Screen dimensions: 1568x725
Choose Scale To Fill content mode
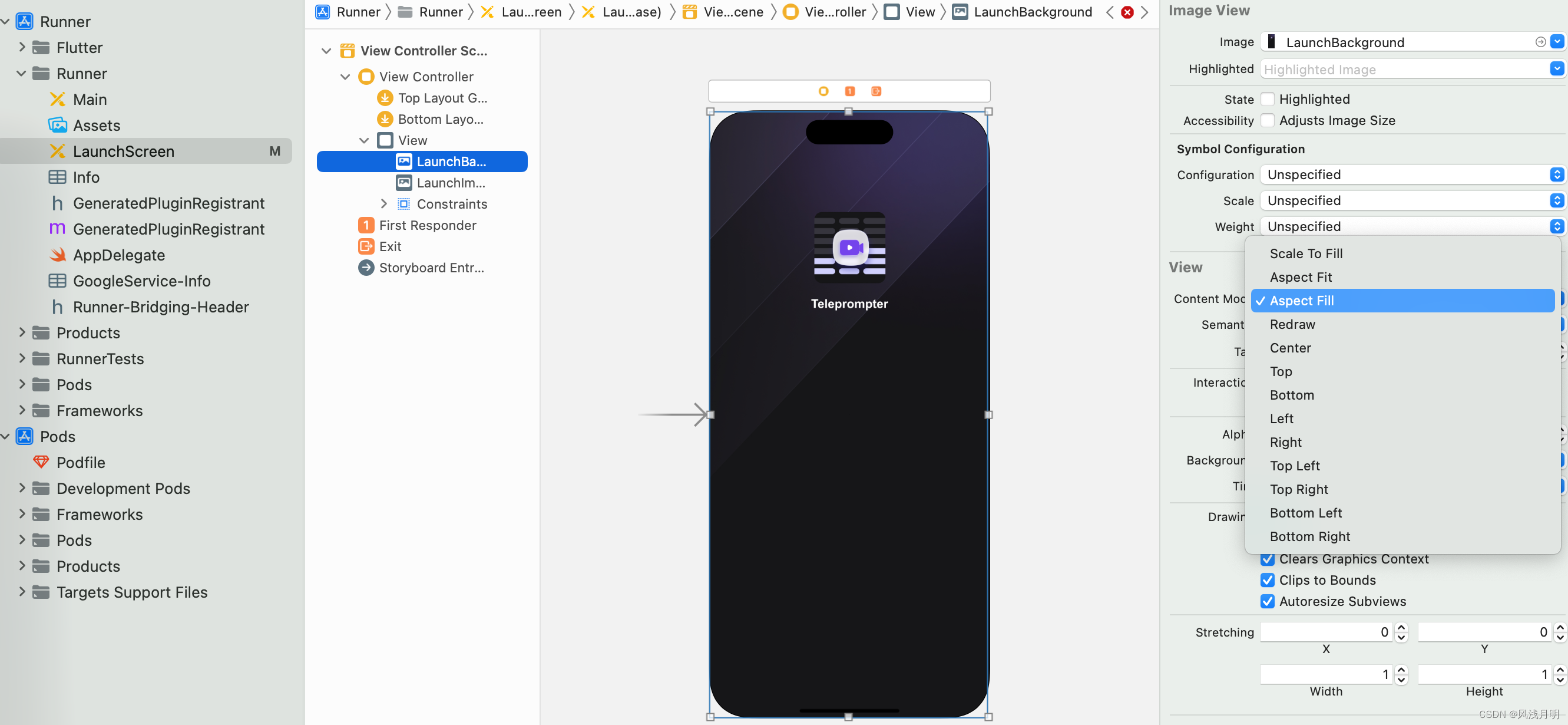(x=1306, y=253)
